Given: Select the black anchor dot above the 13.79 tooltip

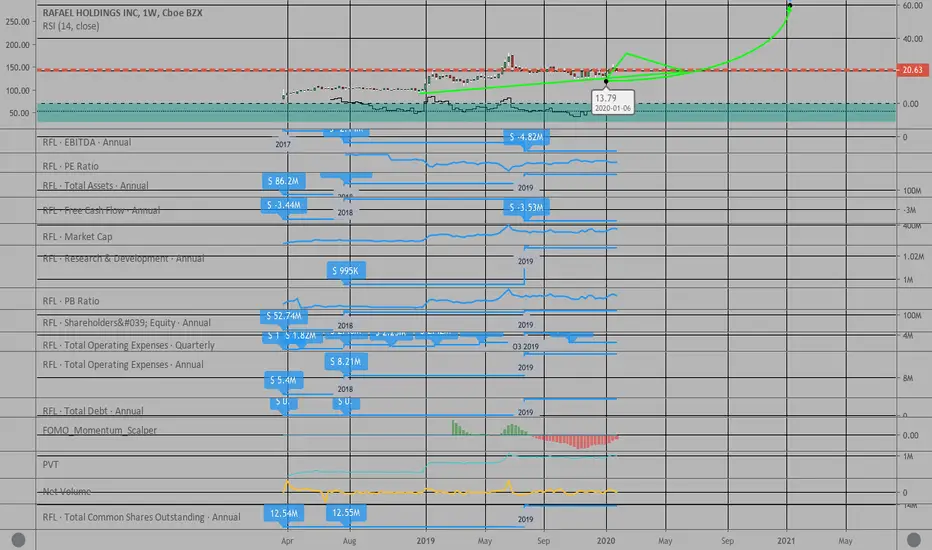Looking at the screenshot, I should 606,81.
